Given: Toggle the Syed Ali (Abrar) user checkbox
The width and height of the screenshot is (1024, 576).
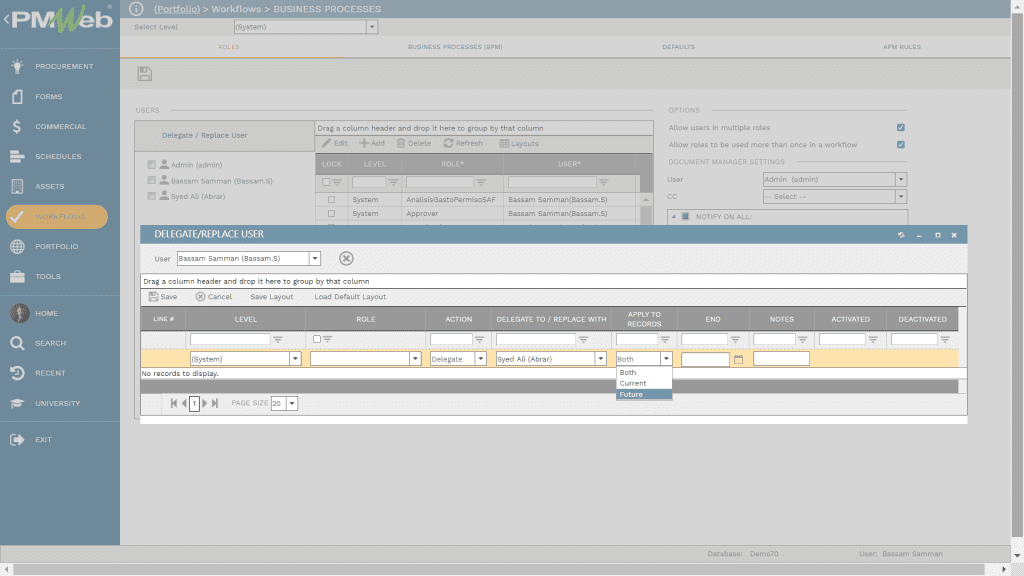Looking at the screenshot, I should coord(152,196).
